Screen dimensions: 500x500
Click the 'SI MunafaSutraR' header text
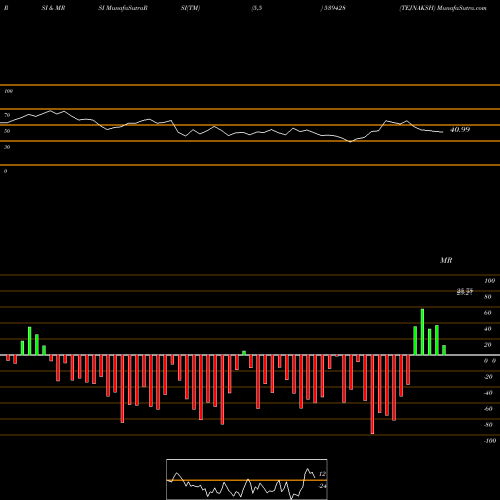tap(123, 8)
